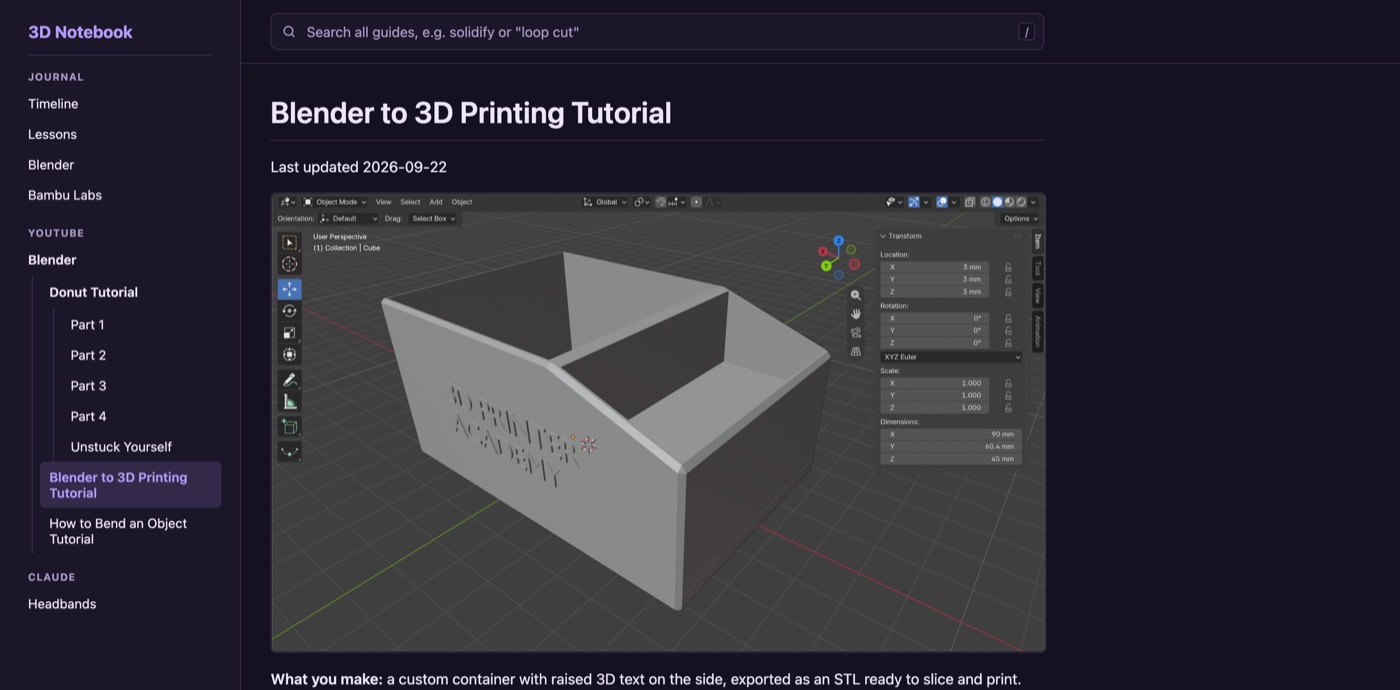Open the Object Mode dropdown

click(335, 202)
